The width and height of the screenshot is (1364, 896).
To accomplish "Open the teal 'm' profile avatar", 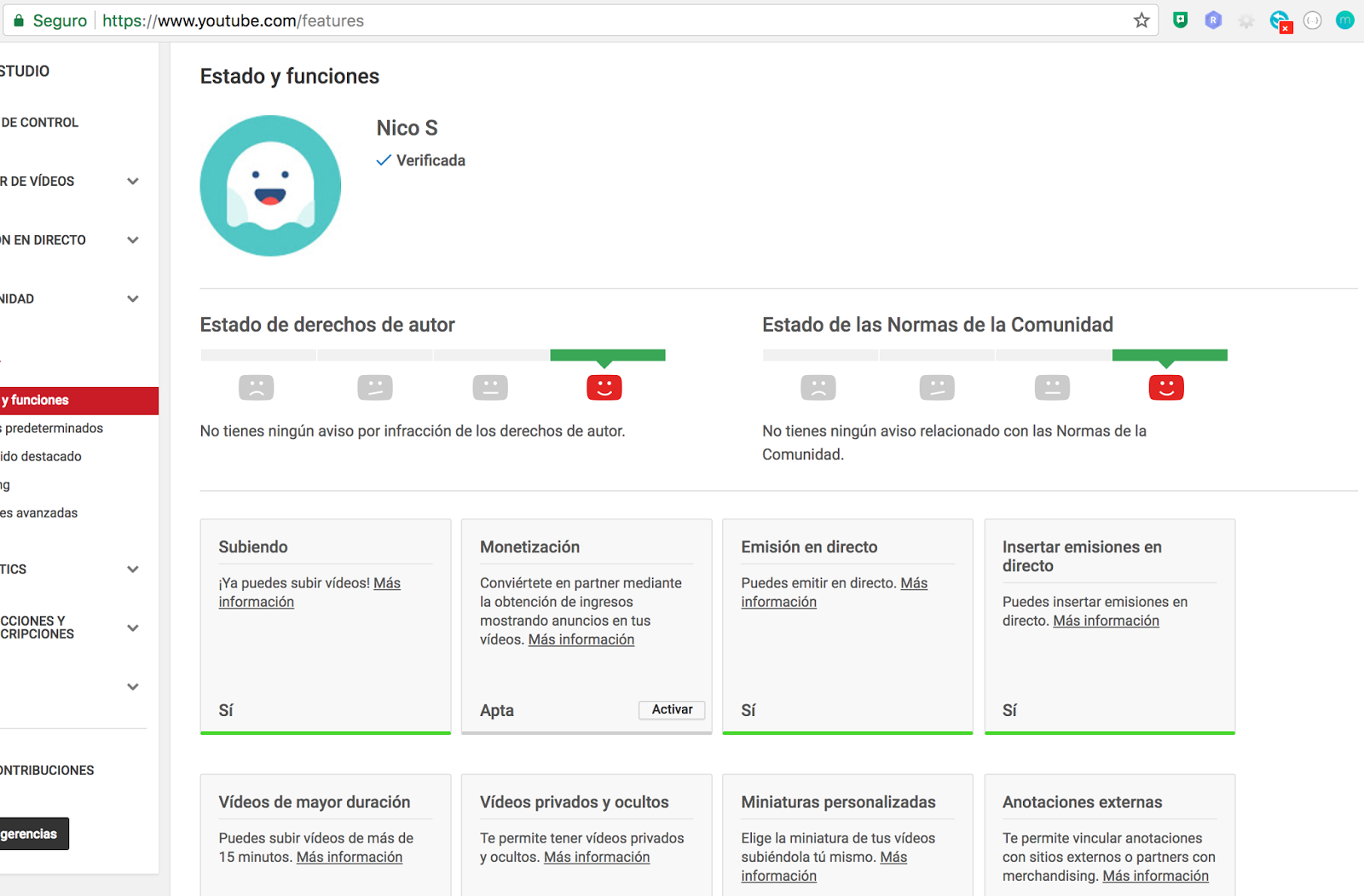I will coord(1345,20).
